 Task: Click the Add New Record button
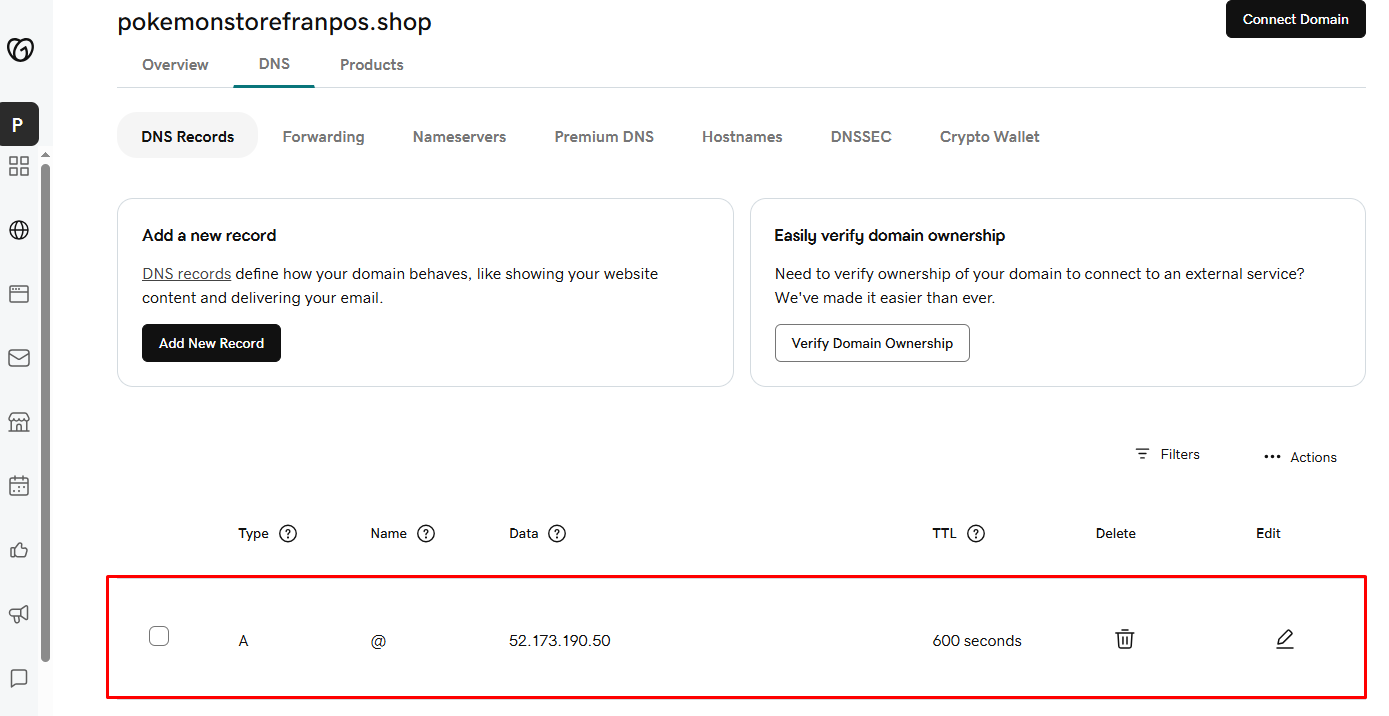211,343
